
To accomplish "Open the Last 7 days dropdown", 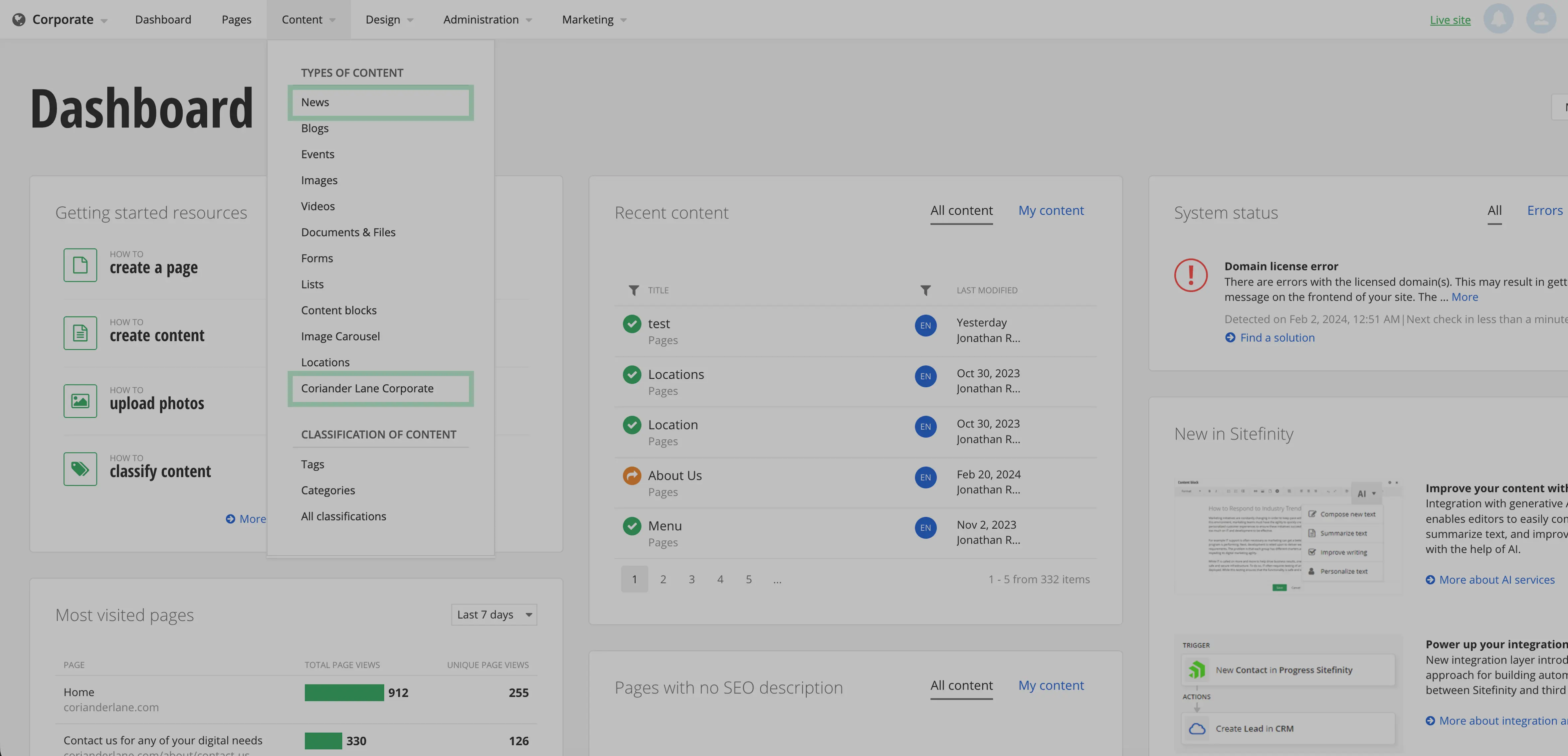I will (x=493, y=615).
